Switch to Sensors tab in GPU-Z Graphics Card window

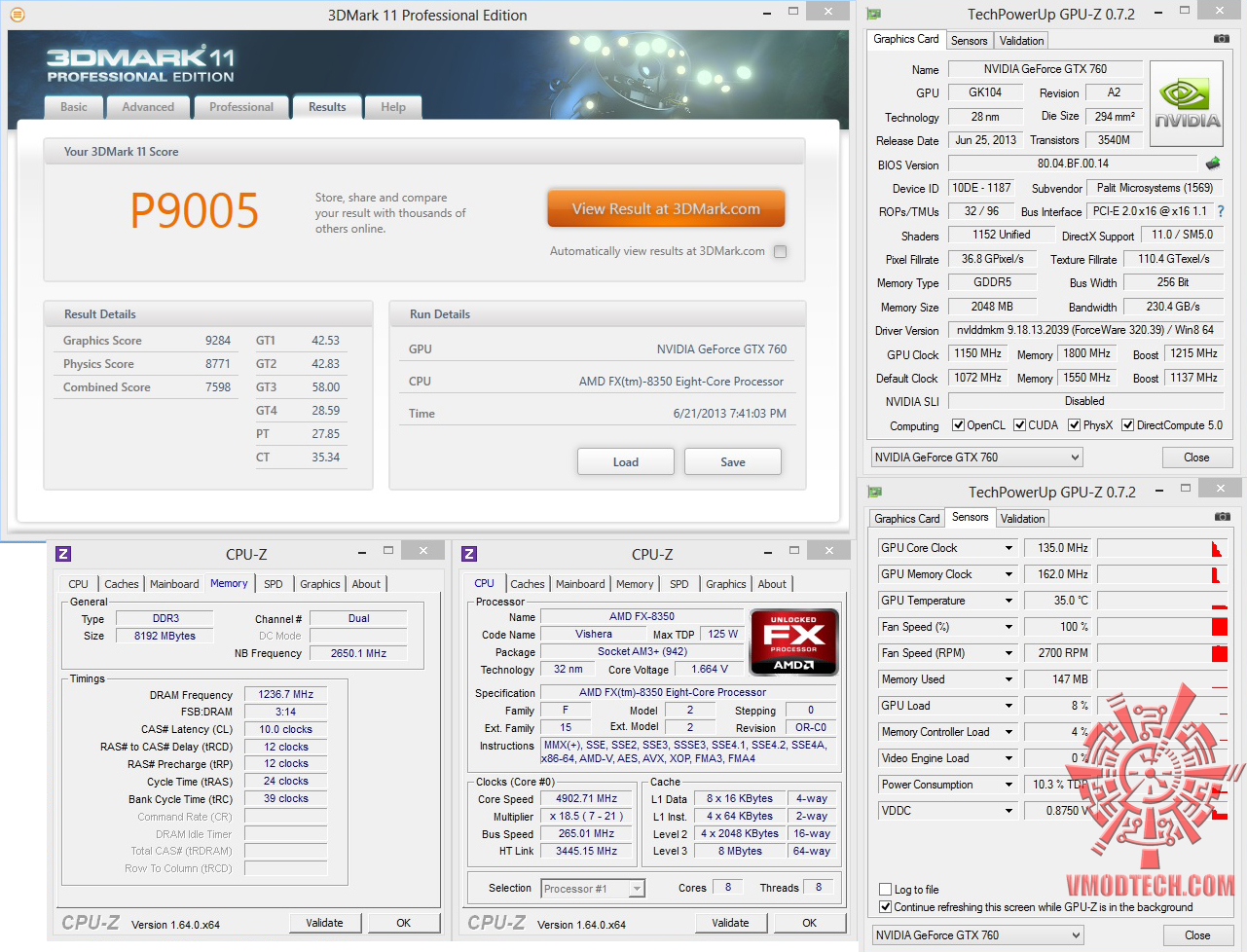click(x=970, y=41)
